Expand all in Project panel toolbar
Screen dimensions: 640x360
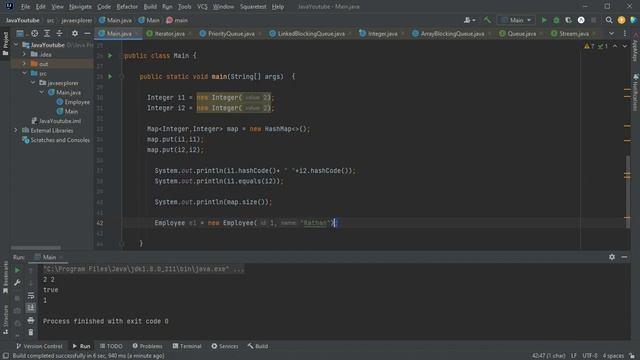click(x=47, y=33)
